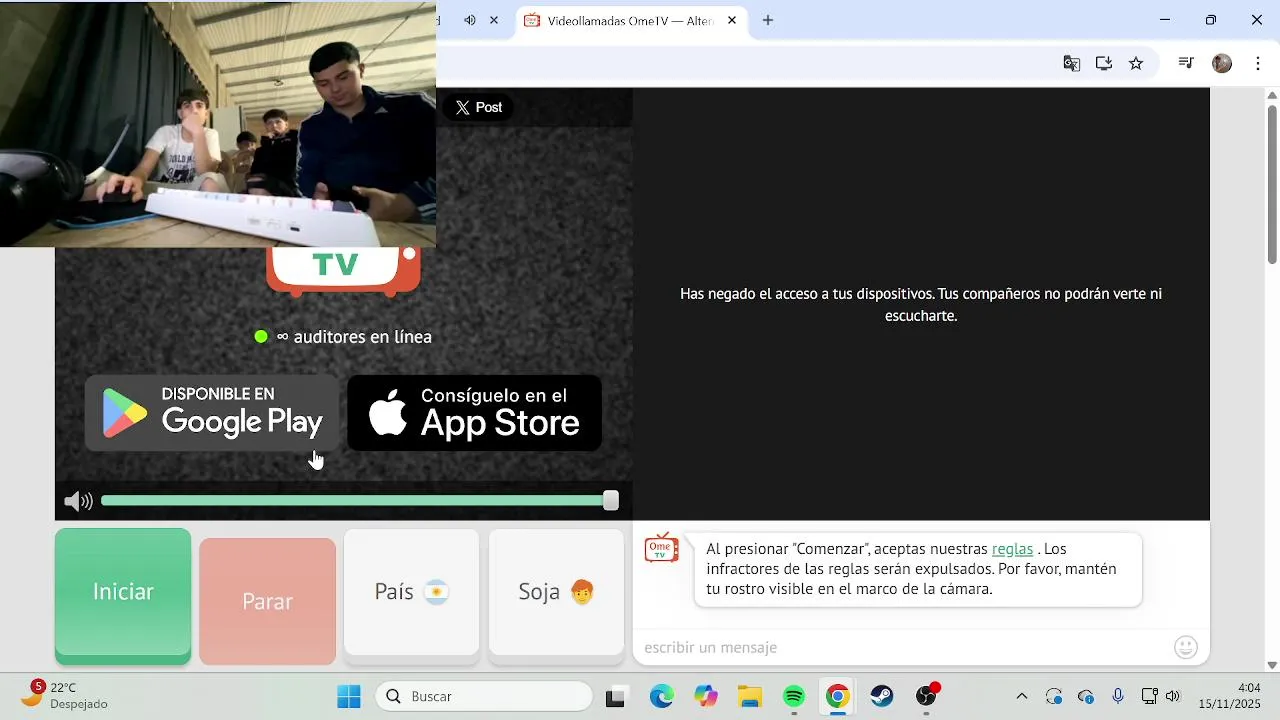The image size is (1280, 720).
Task: Click the cloud sync tray icon
Action: coord(1086,696)
